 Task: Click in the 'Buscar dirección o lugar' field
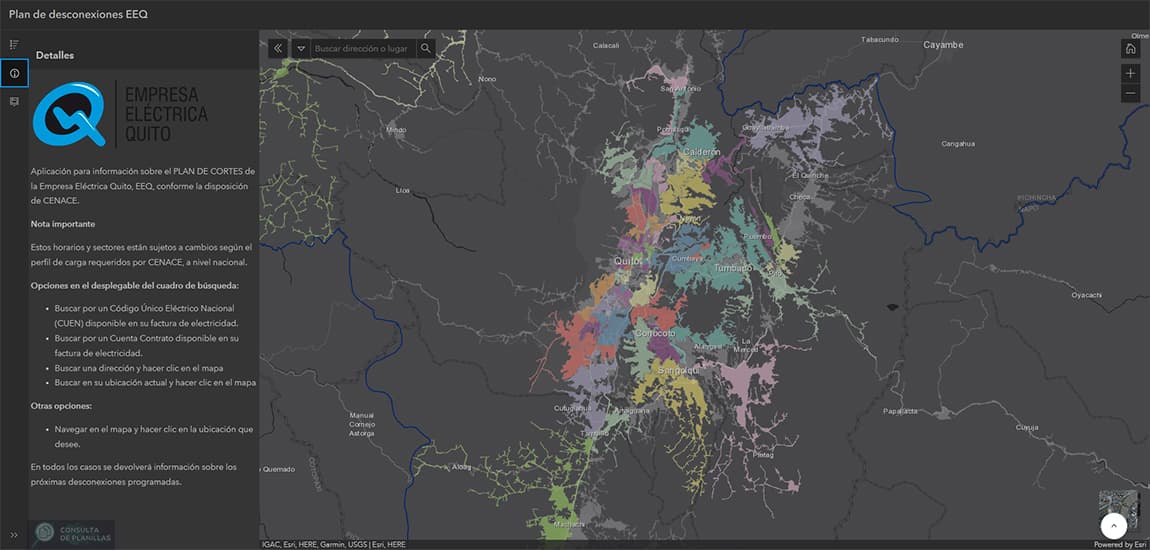[360, 48]
